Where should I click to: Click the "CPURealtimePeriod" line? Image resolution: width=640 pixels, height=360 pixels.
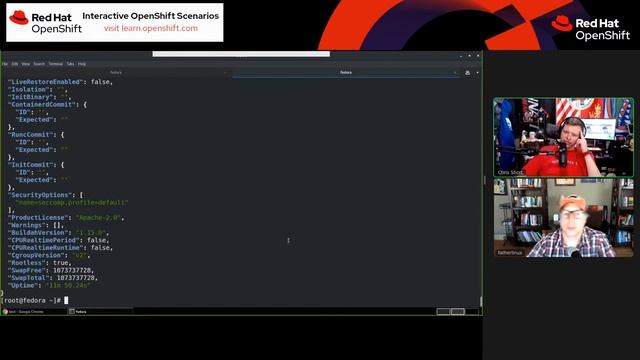pyautogui.click(x=58, y=240)
